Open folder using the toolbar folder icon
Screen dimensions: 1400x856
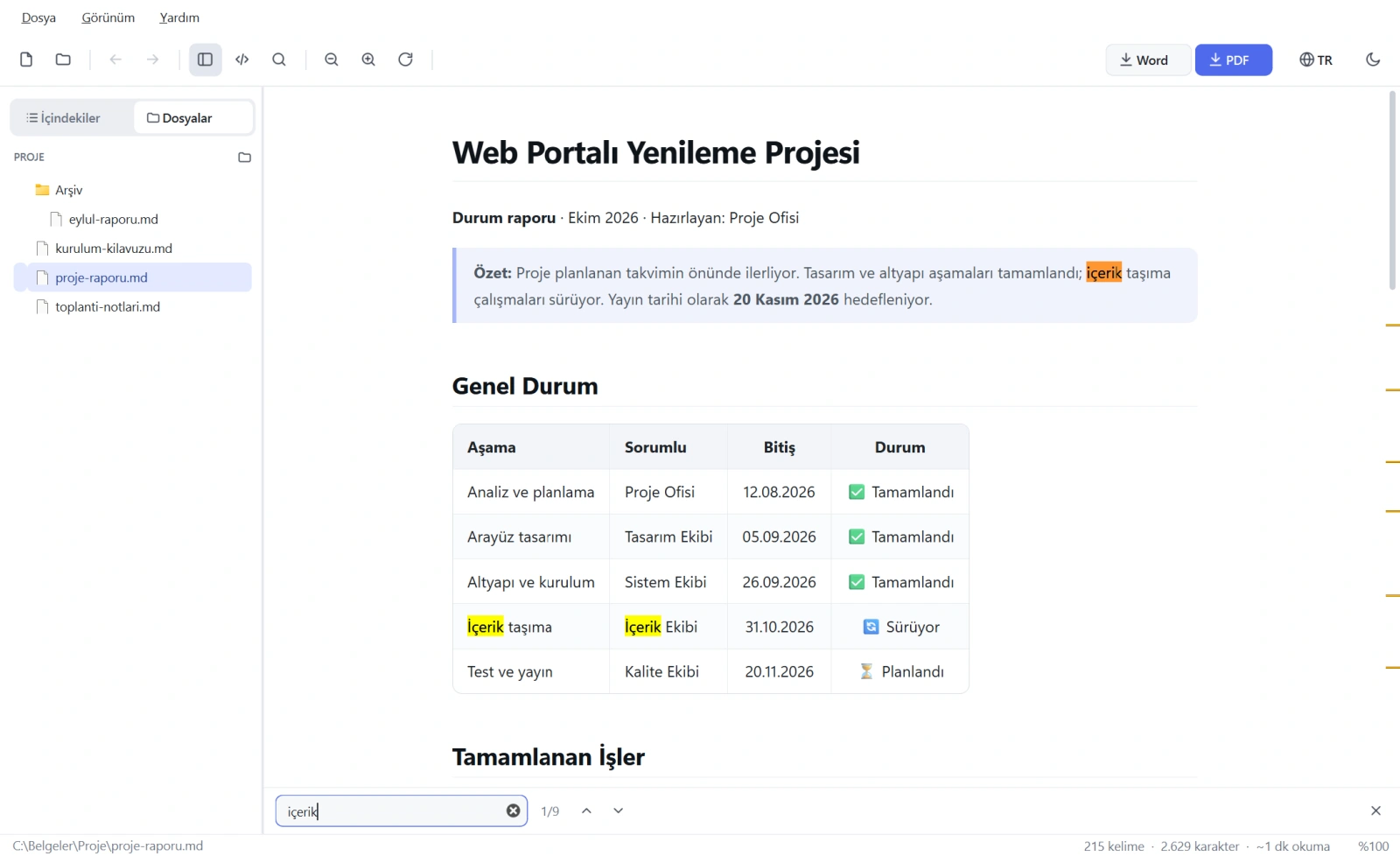pos(63,60)
